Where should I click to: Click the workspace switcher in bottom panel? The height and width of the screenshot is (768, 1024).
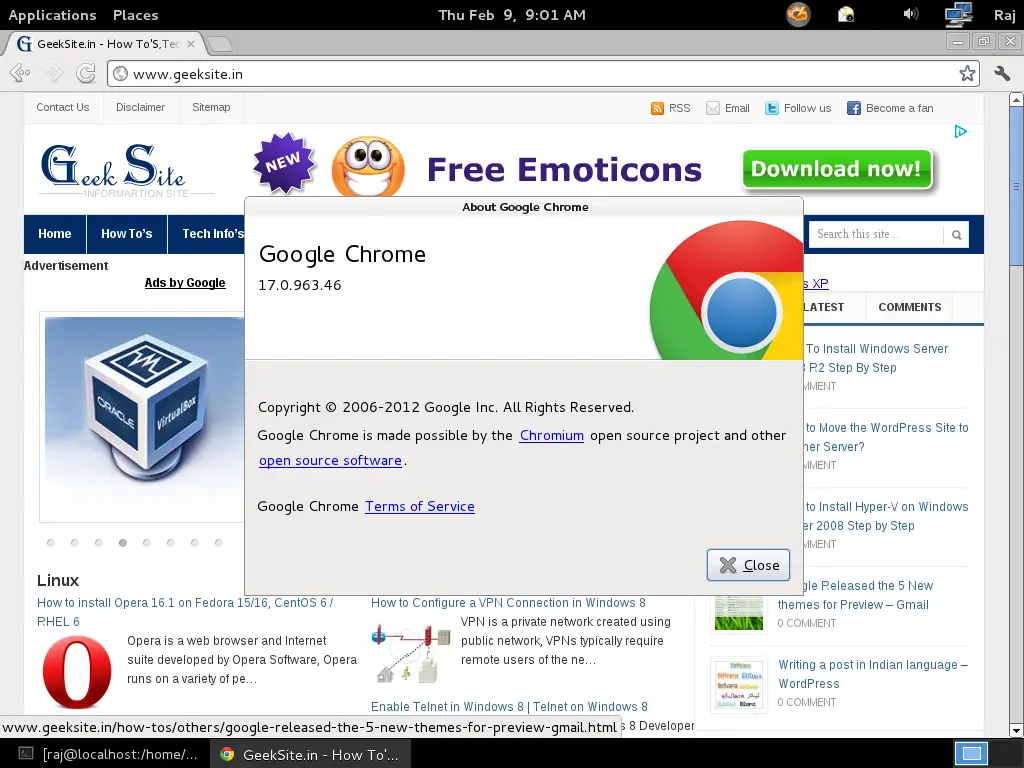tap(971, 754)
